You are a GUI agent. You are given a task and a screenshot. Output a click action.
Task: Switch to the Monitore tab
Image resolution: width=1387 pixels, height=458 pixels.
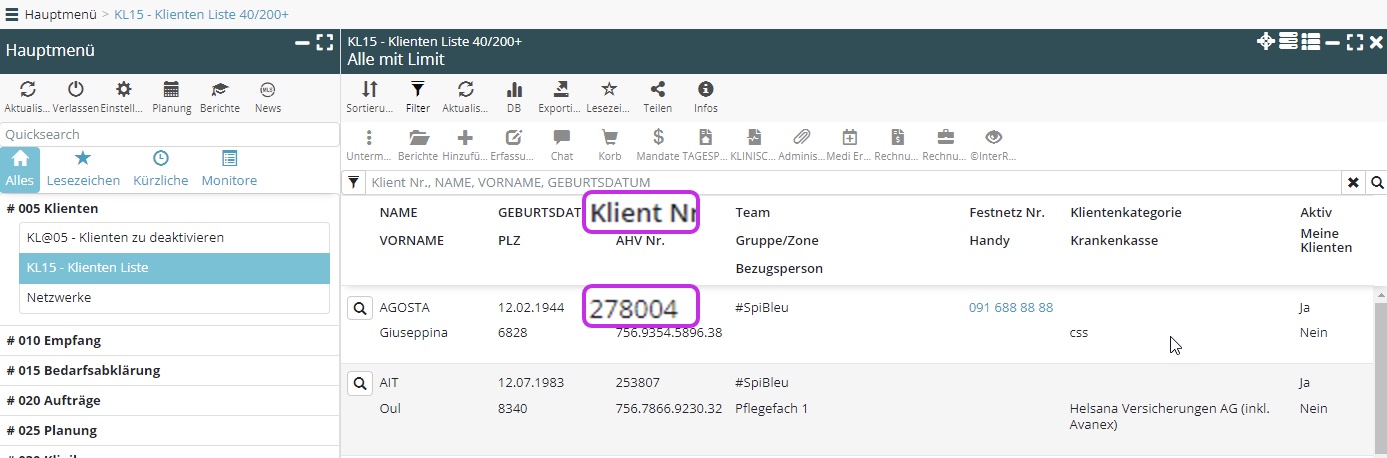[229, 168]
